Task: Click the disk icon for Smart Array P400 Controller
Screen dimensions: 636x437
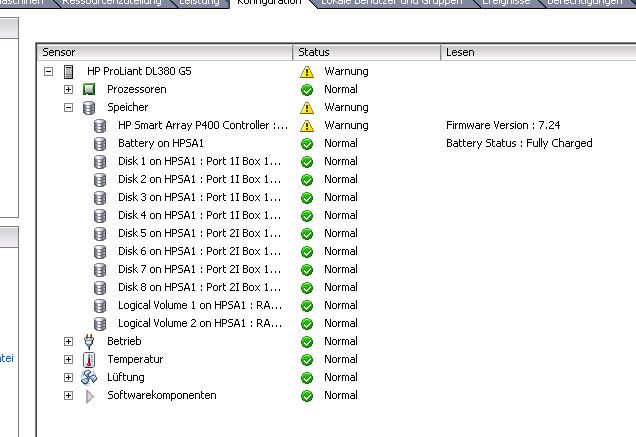Action: click(x=100, y=126)
